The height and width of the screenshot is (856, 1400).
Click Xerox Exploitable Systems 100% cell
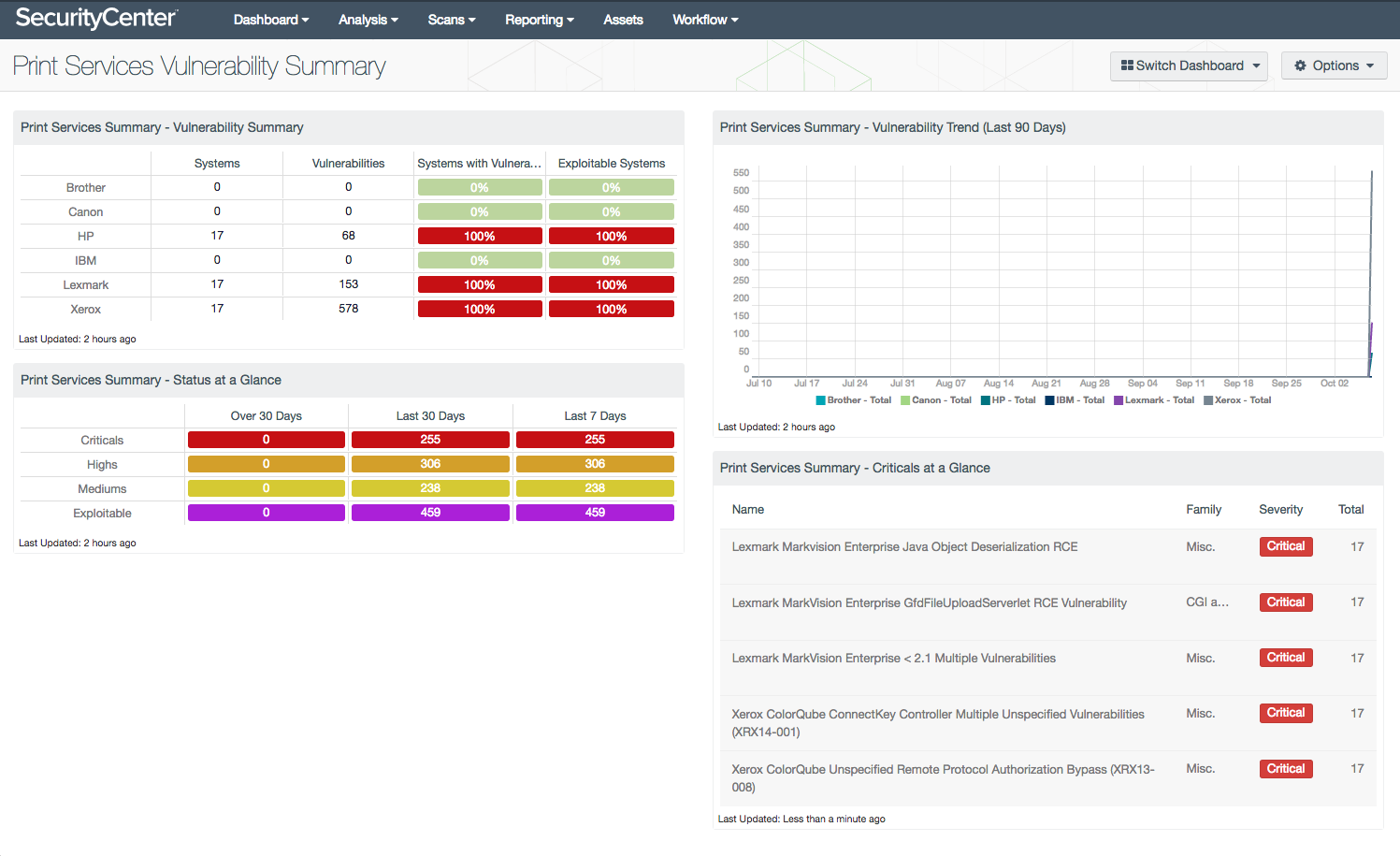pyautogui.click(x=612, y=310)
